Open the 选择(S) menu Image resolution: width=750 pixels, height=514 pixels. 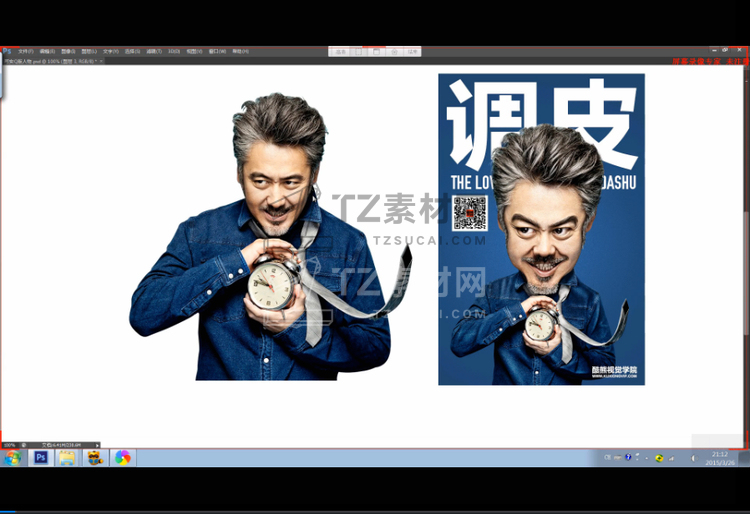click(132, 51)
